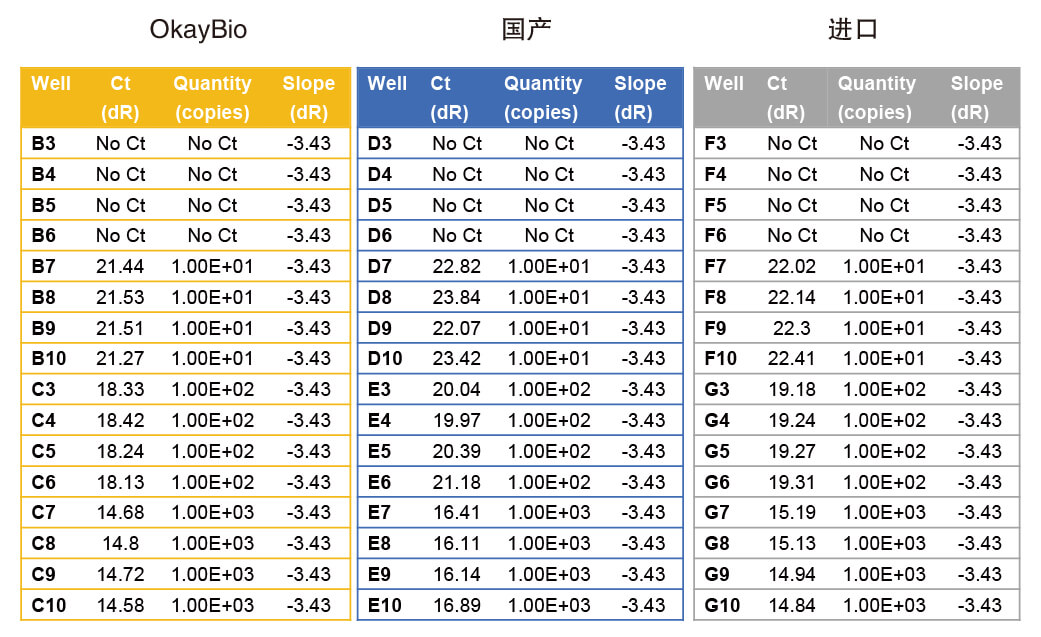Click the 进口 table title

pos(853,30)
